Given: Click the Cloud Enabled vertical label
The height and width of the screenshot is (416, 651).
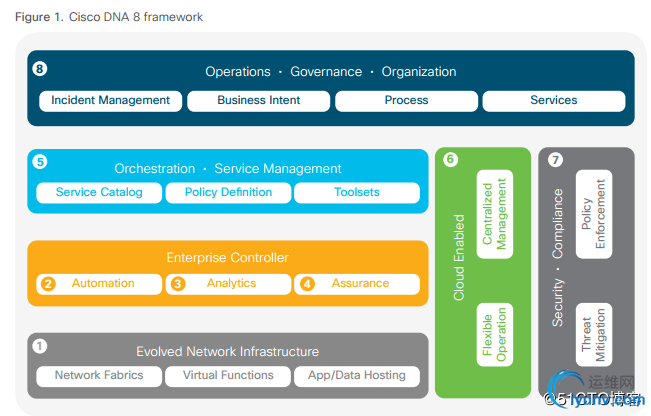Looking at the screenshot, I should coord(459,257).
